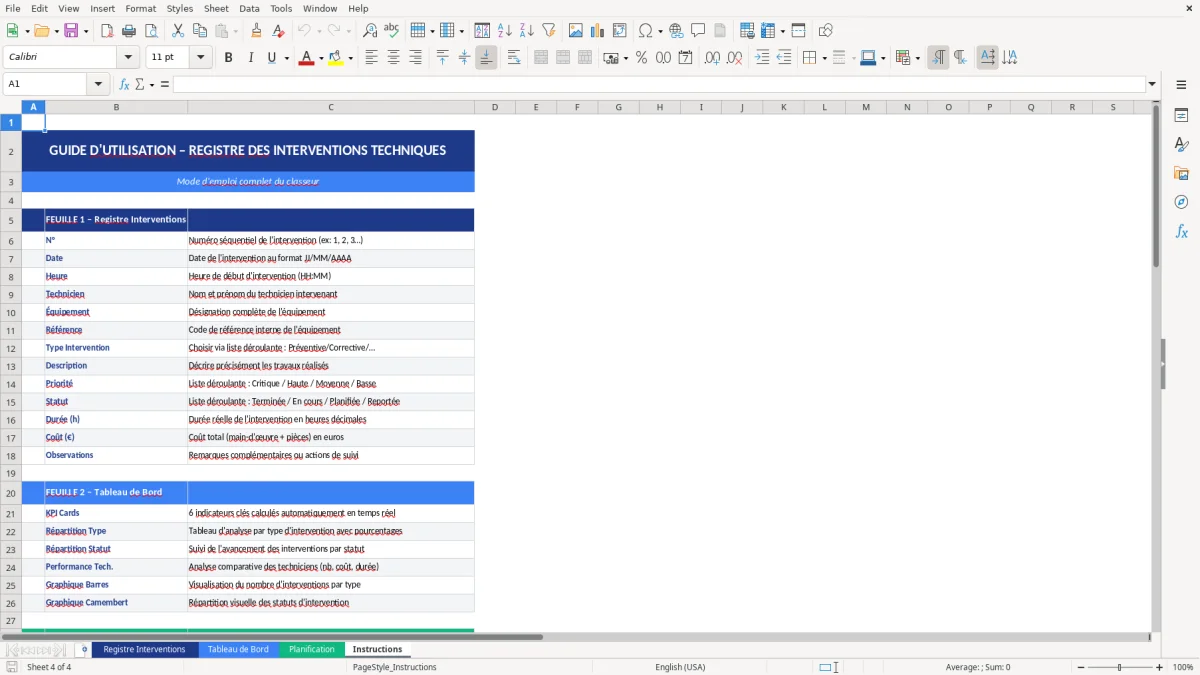Toggle Bold formatting
The width and height of the screenshot is (1200, 675).
[x=228, y=58]
